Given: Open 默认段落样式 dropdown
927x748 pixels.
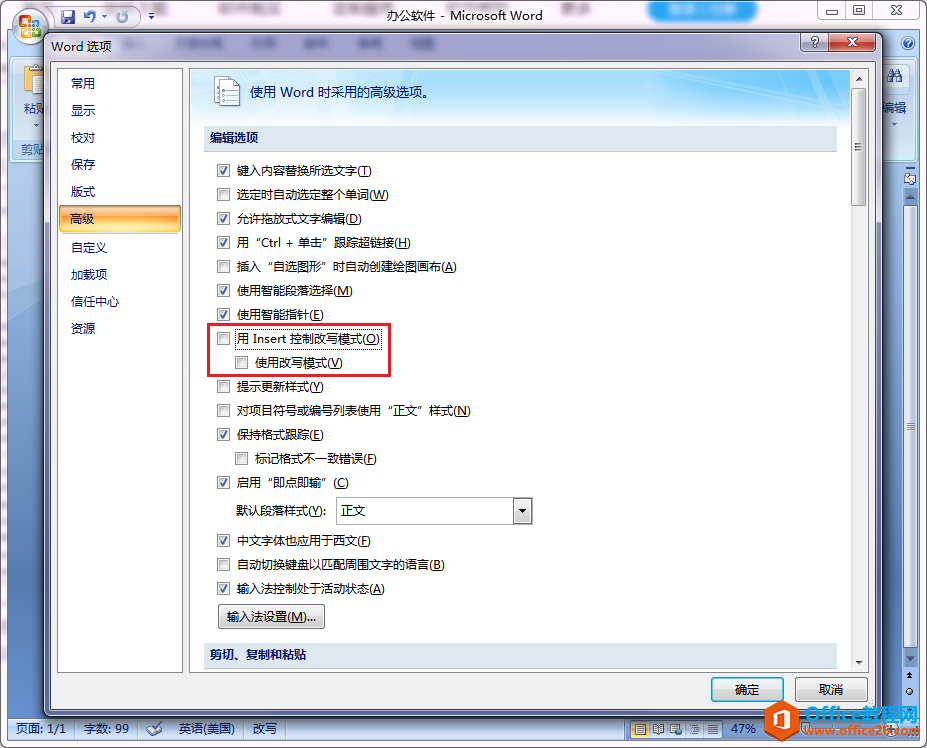Looking at the screenshot, I should click(522, 511).
